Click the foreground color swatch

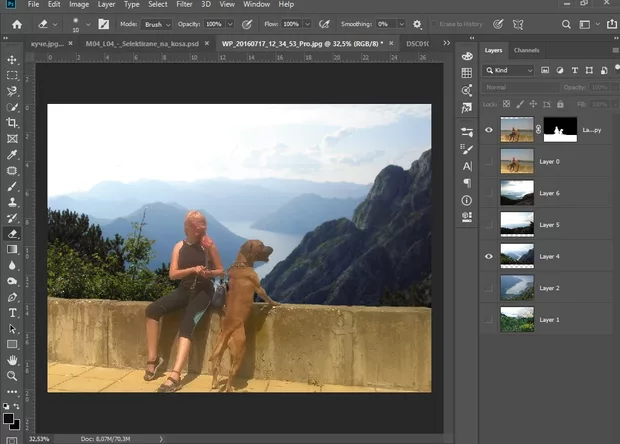[9, 420]
